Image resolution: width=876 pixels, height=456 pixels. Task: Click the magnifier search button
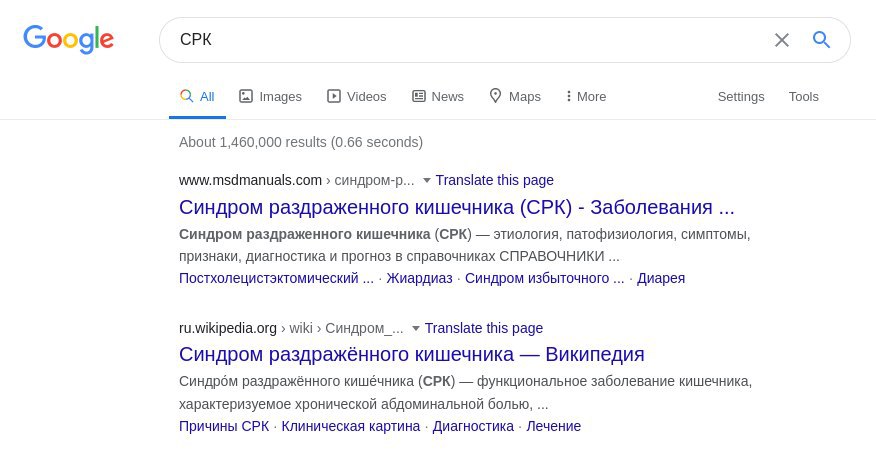click(822, 40)
